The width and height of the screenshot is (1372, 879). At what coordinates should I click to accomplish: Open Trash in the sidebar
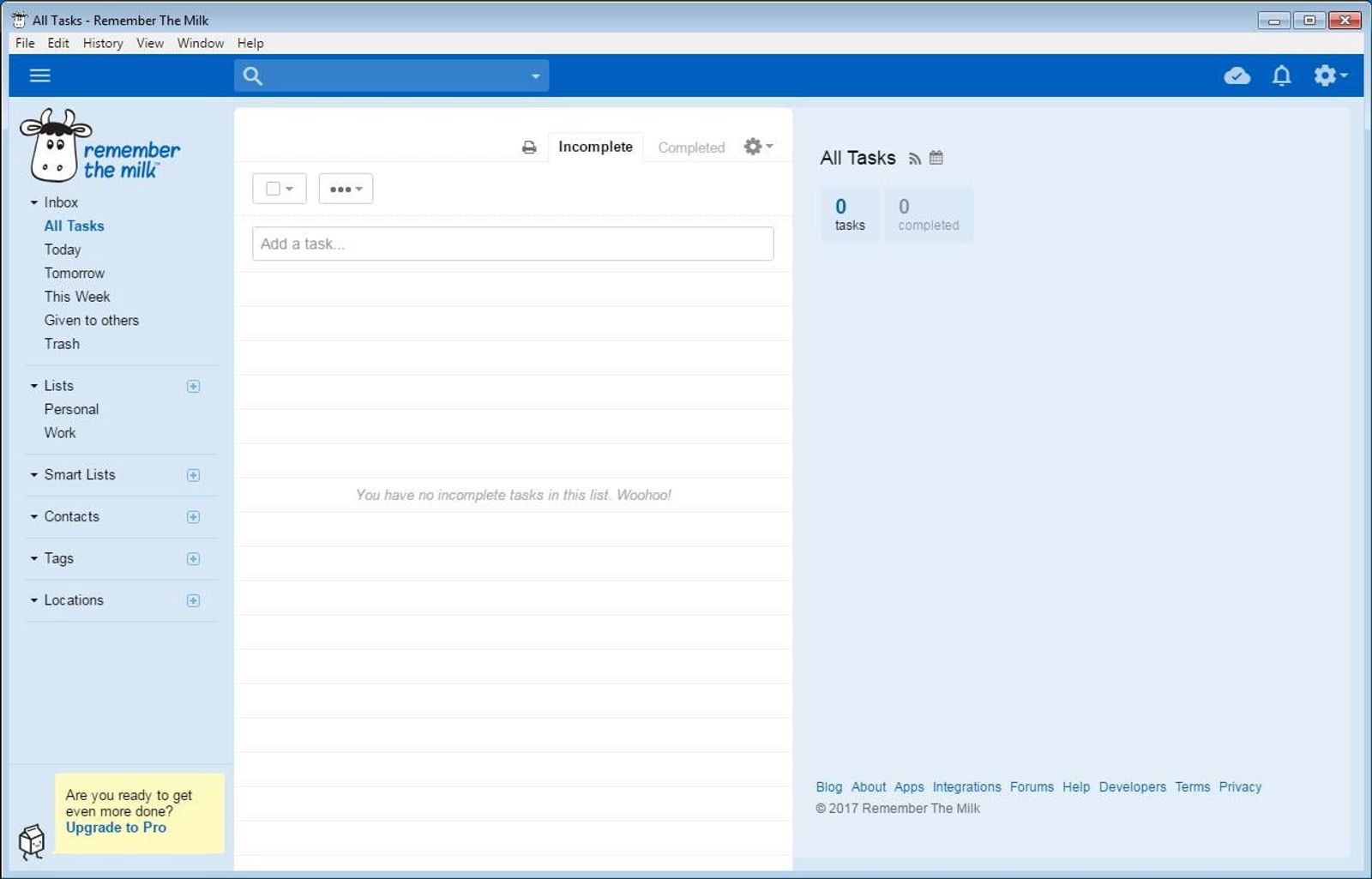pos(62,344)
